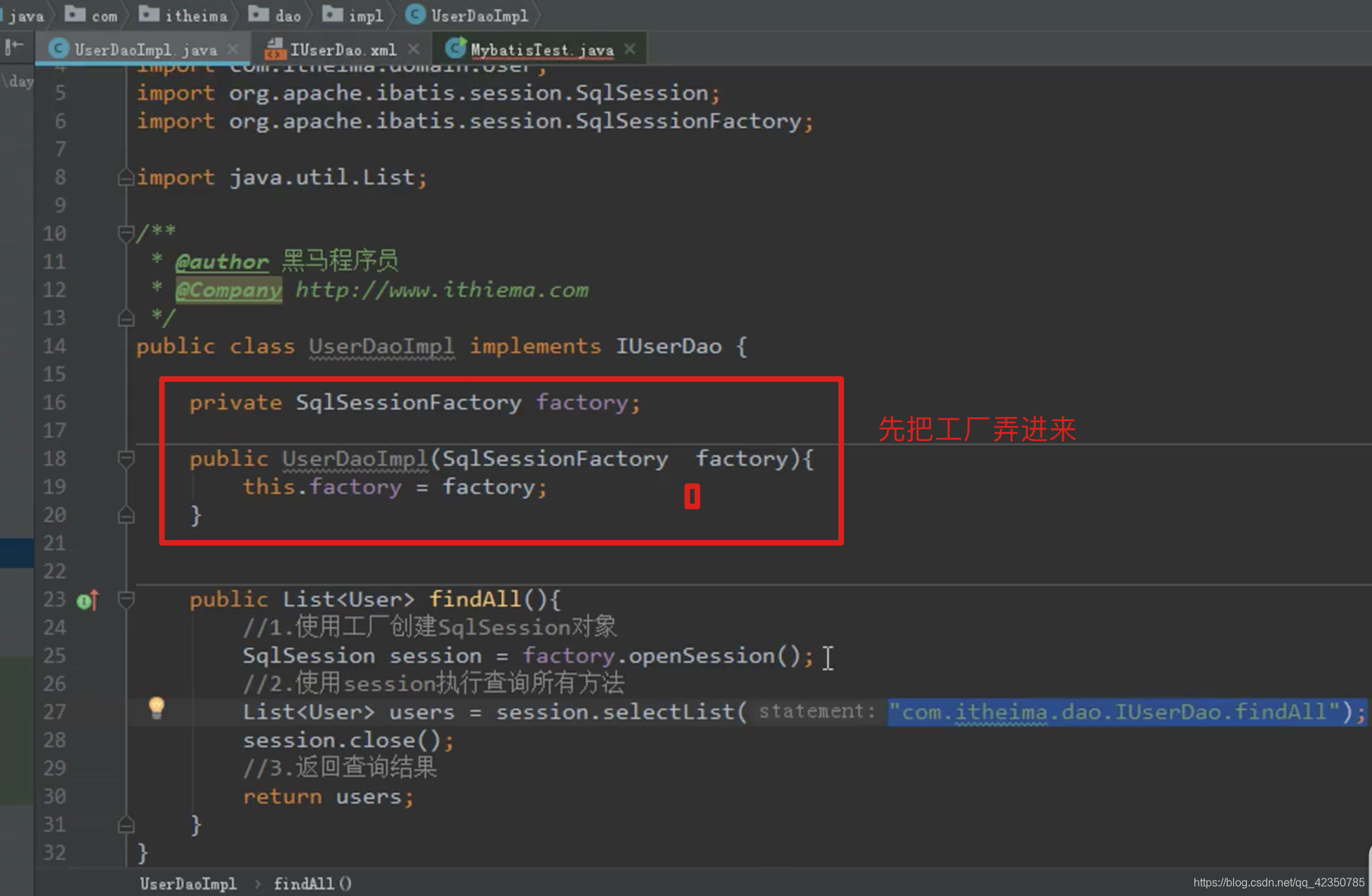The image size is (1372, 896).
Task: Click the IUserDao interface name on line 14
Action: click(x=668, y=346)
